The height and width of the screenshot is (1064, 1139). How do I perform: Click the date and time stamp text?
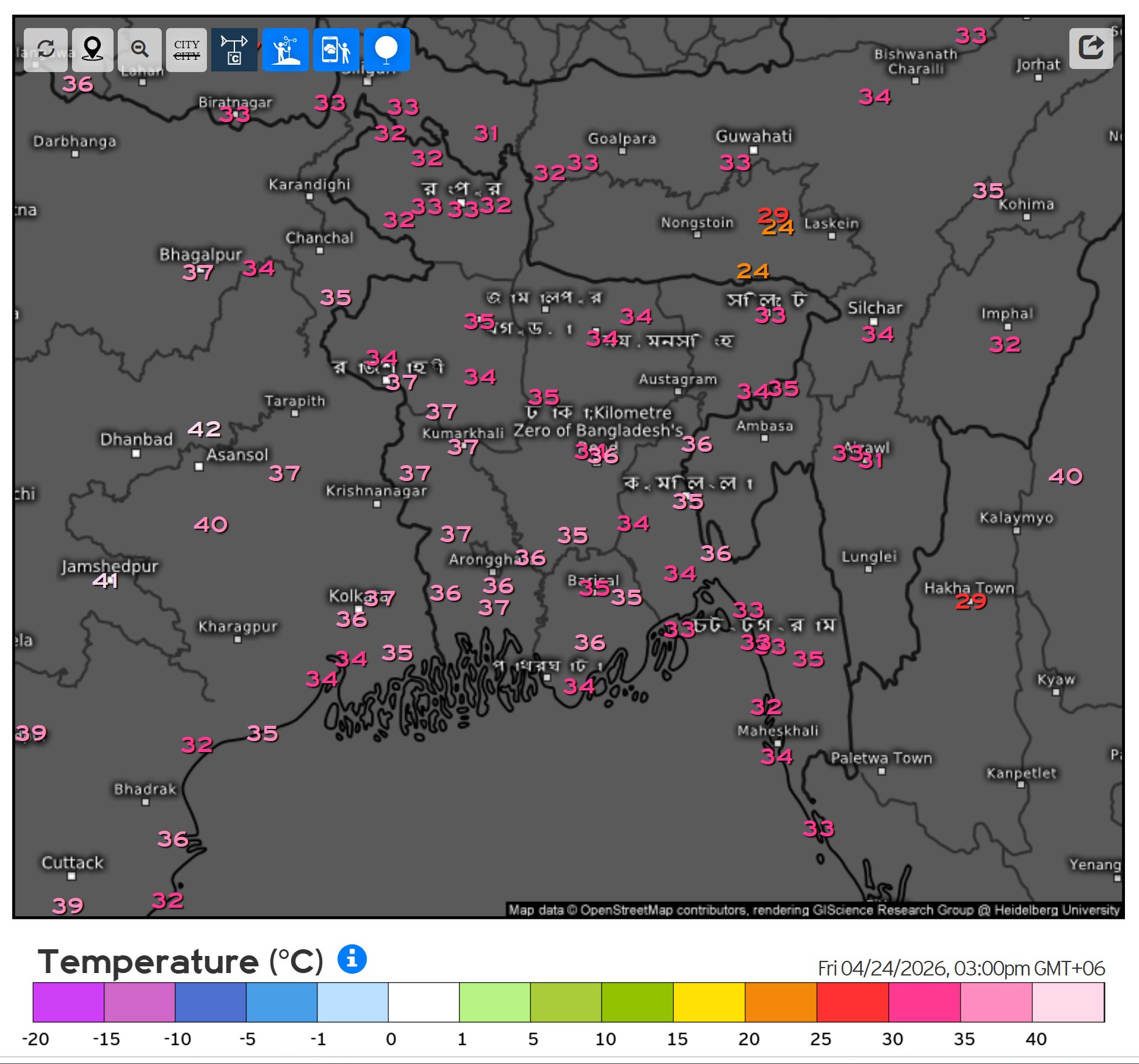click(961, 968)
